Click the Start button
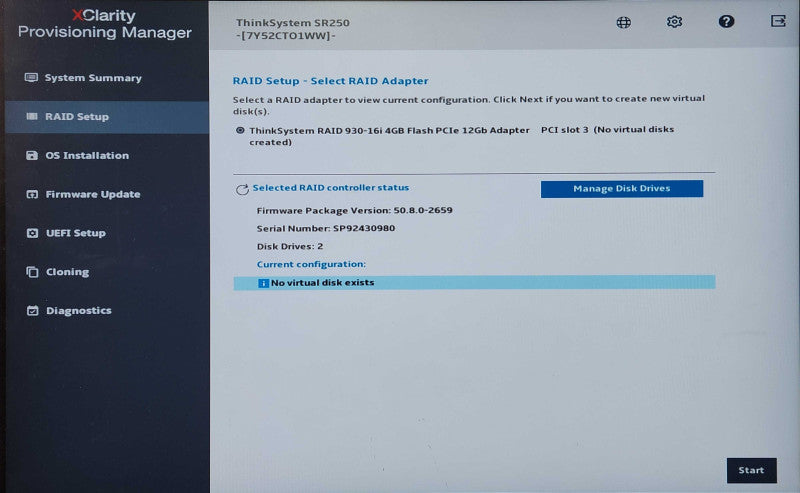Screen dimensions: 800x493 pyautogui.click(x=752, y=470)
